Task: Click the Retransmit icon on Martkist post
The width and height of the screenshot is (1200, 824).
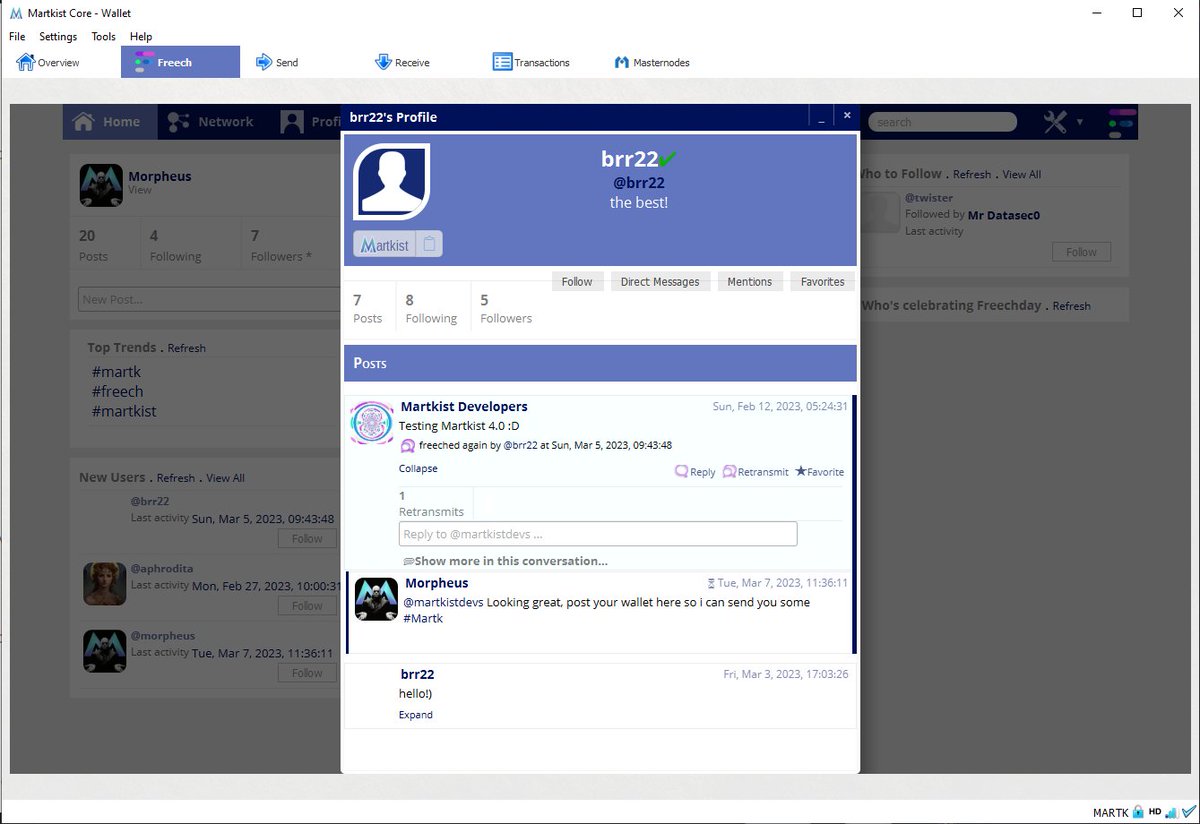Action: click(729, 471)
